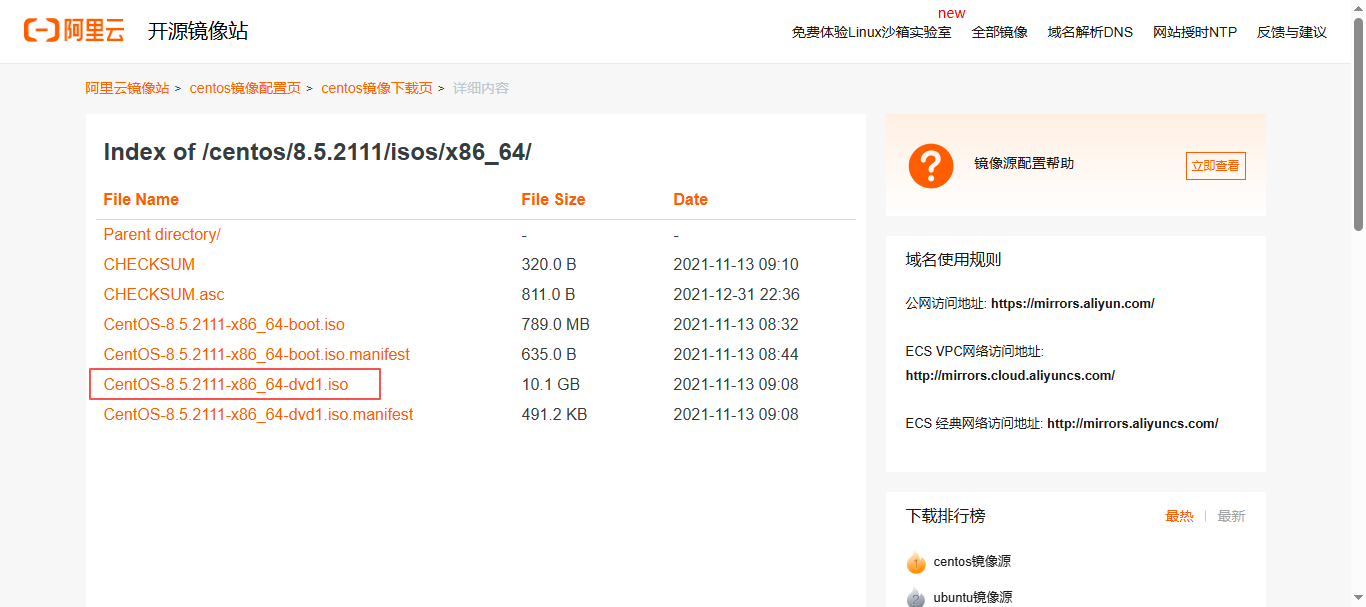Image resolution: width=1366 pixels, height=607 pixels.
Task: Click the orange question mark help icon
Action: coord(931,165)
